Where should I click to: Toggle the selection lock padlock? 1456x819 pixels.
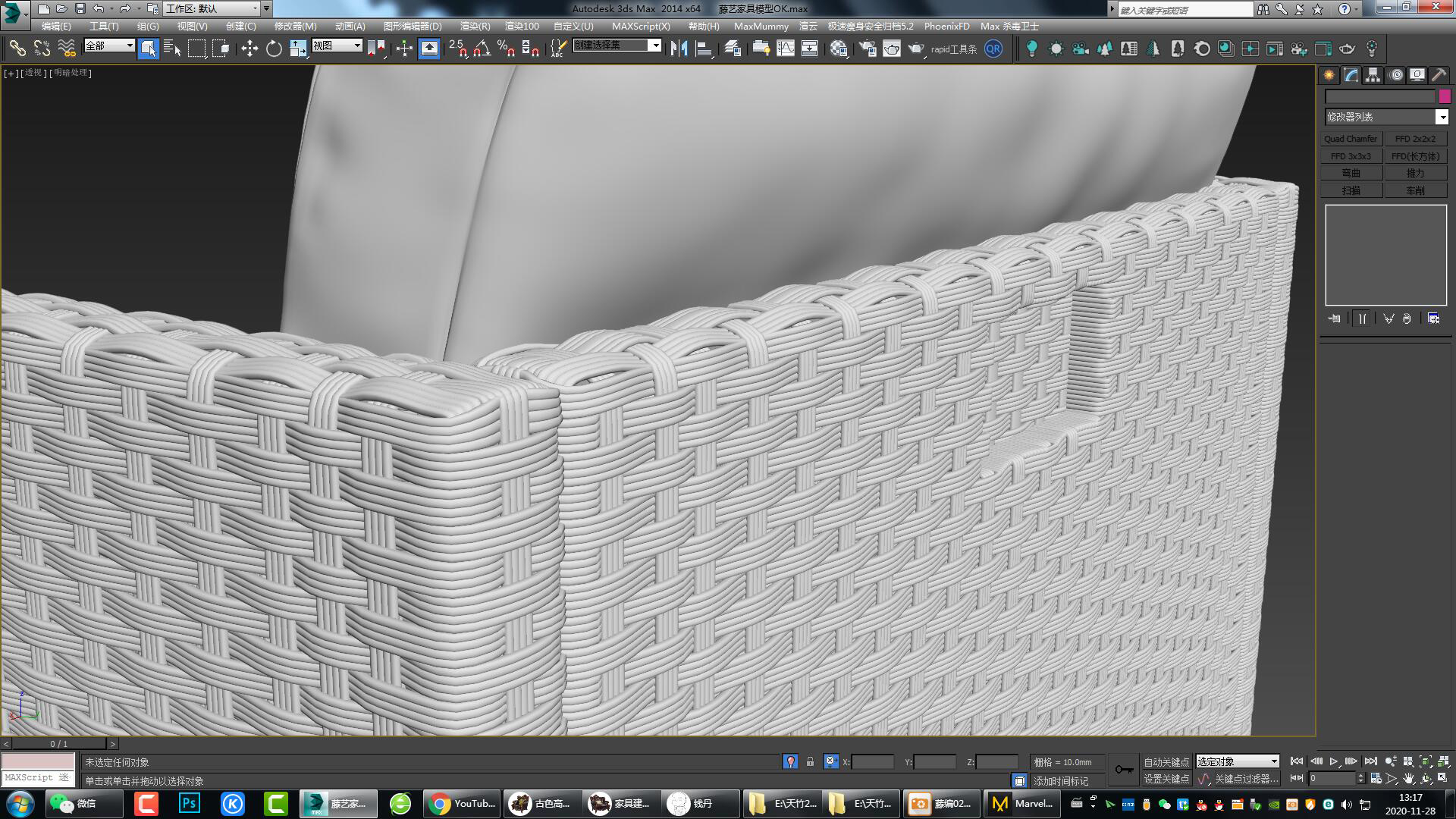point(810,761)
